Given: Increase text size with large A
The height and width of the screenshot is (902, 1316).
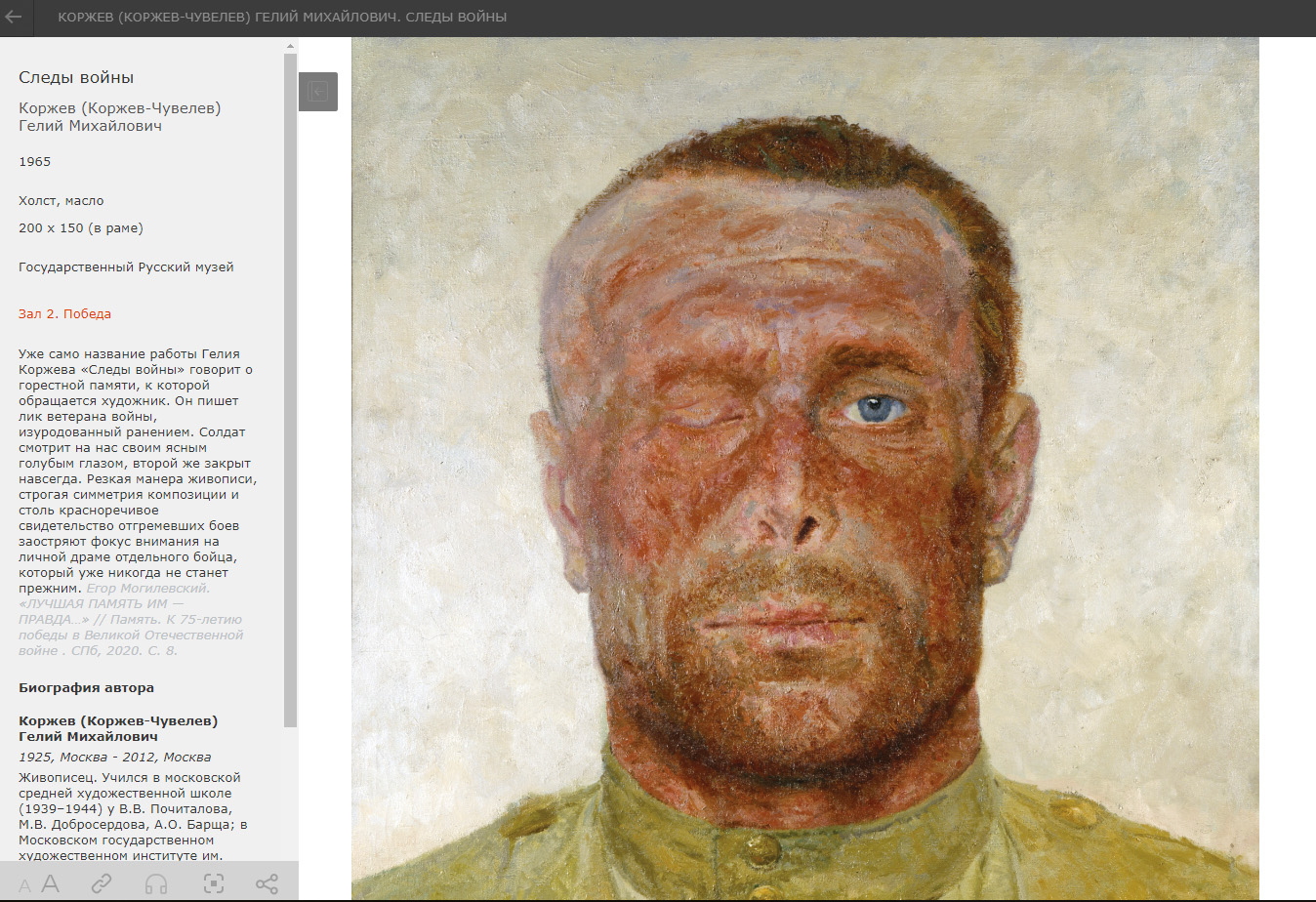Looking at the screenshot, I should point(51,884).
